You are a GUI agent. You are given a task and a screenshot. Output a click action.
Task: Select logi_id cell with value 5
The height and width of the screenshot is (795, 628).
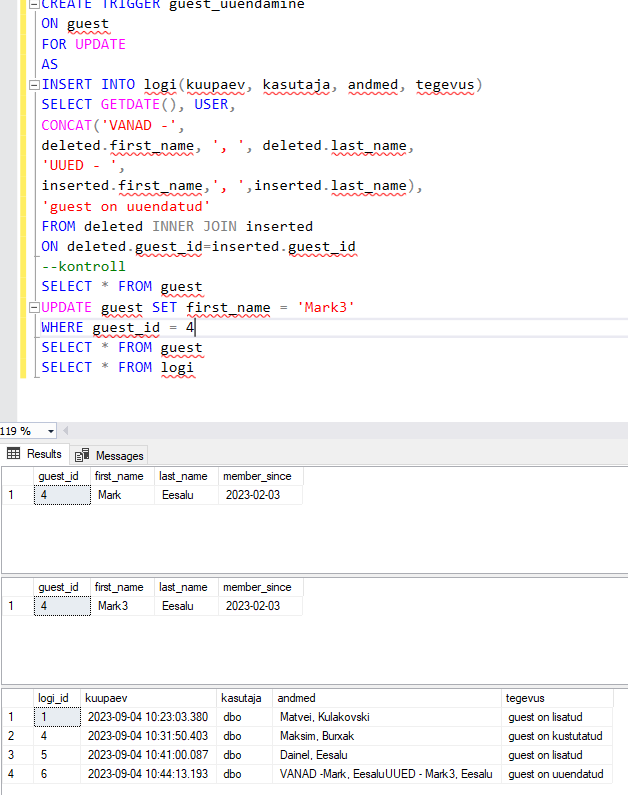click(57, 755)
